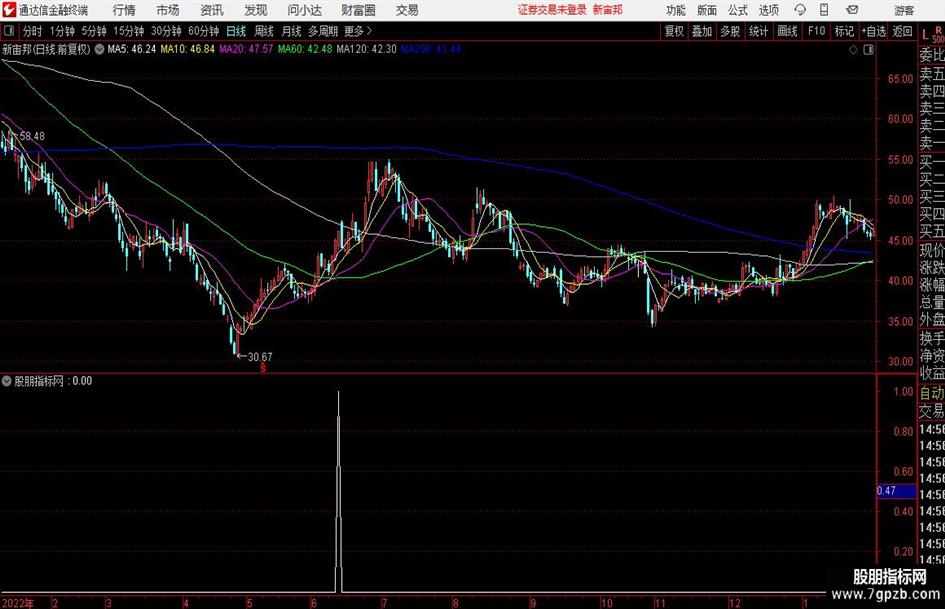Add stock with +自选 button
This screenshot has height=609, width=945.
tap(874, 31)
